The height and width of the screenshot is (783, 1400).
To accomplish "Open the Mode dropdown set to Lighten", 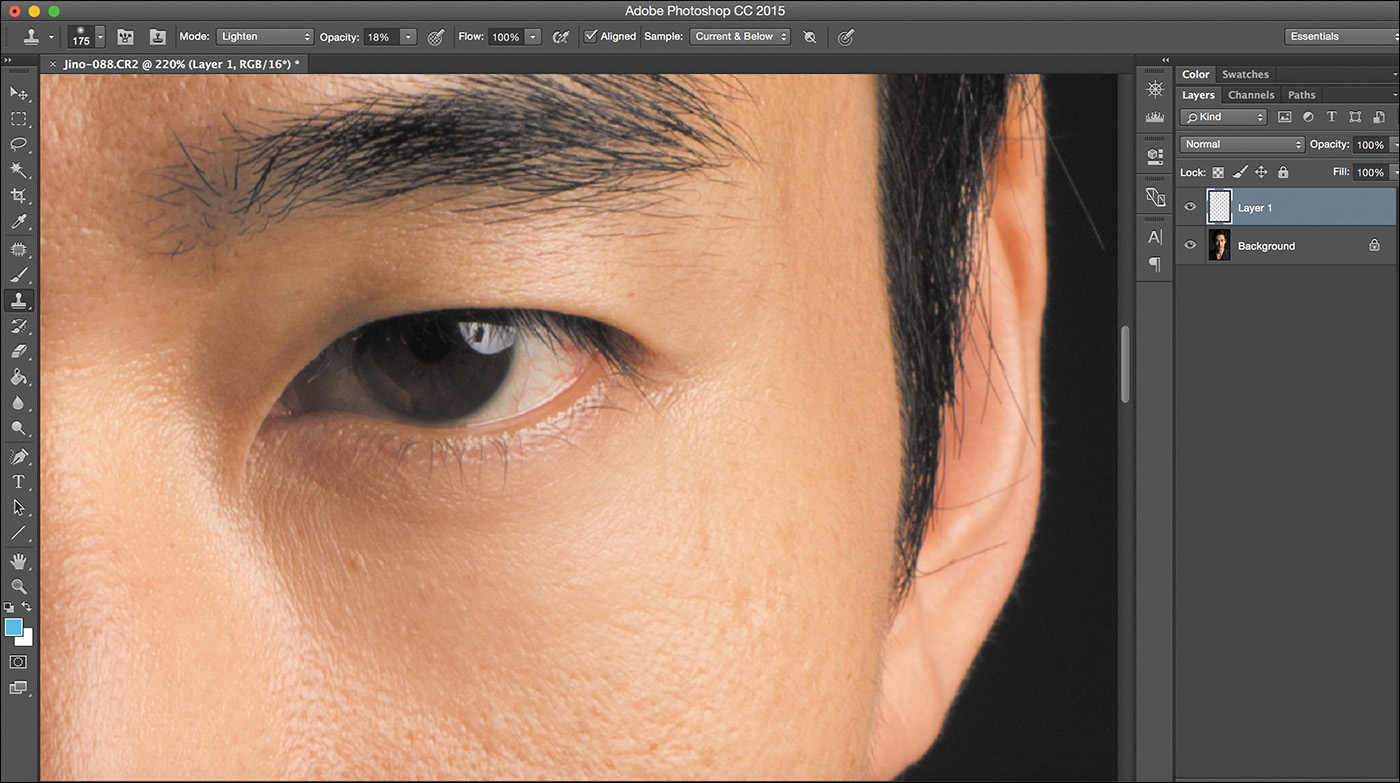I will click(x=265, y=36).
